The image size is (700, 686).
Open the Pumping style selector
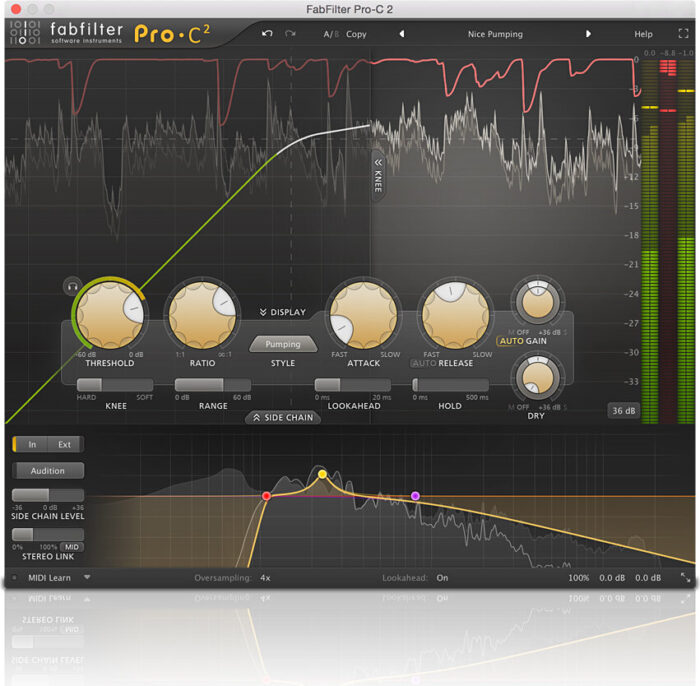(x=283, y=344)
